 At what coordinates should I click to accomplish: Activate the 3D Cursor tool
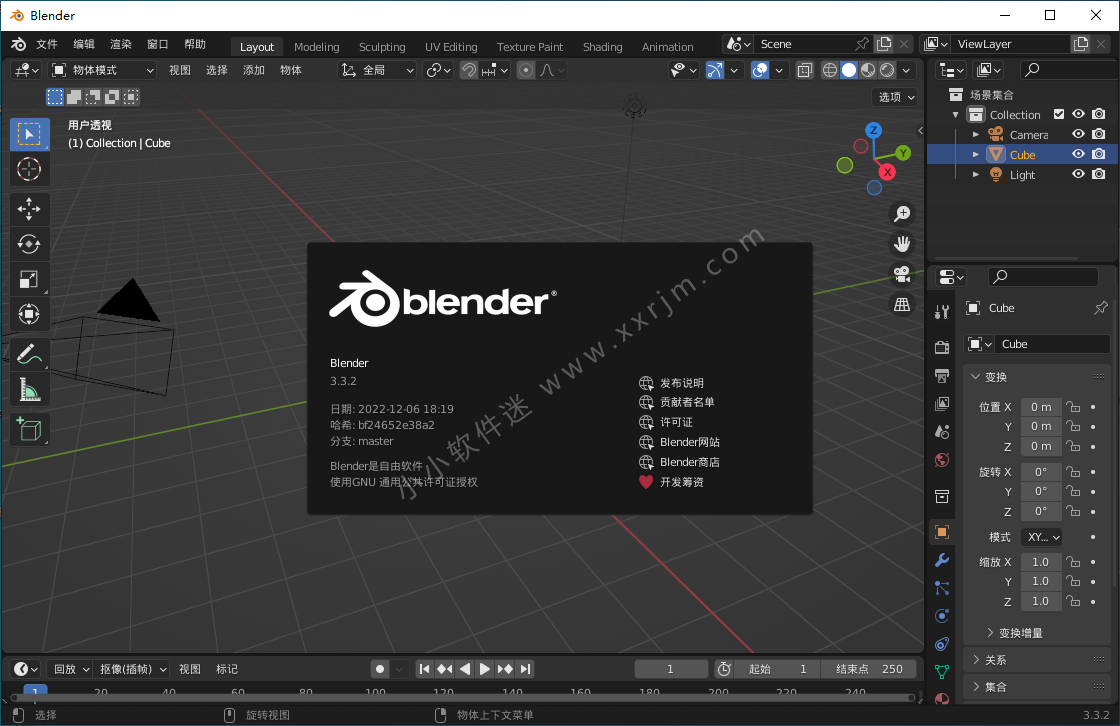[29, 169]
